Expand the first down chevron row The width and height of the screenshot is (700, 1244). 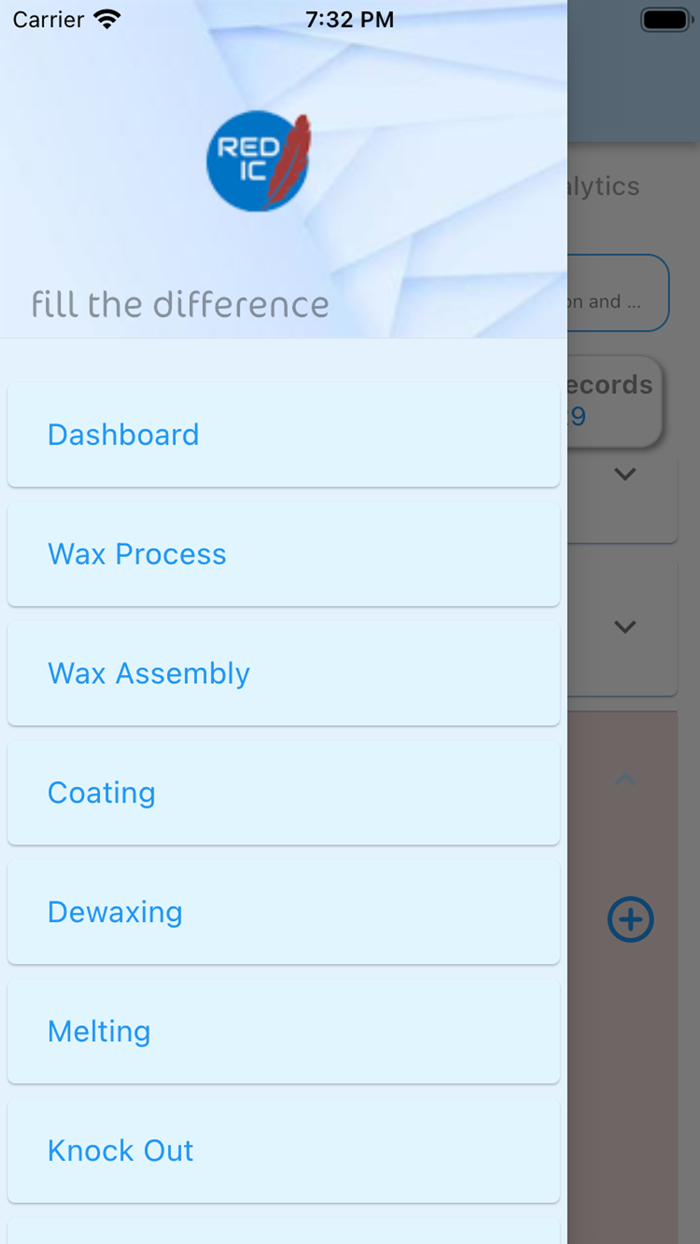tap(625, 474)
